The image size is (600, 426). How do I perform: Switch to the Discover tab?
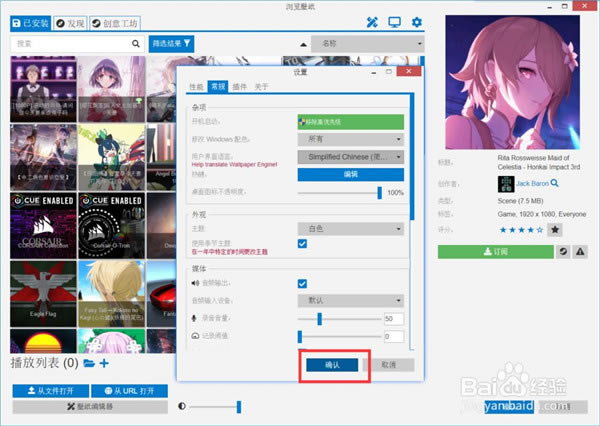coord(70,23)
